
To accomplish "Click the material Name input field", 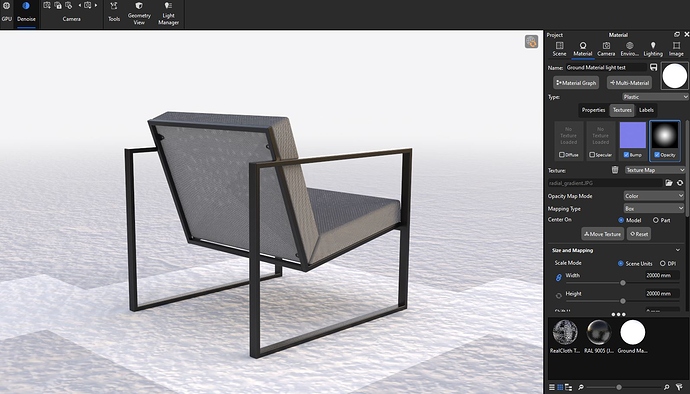I will pos(606,67).
